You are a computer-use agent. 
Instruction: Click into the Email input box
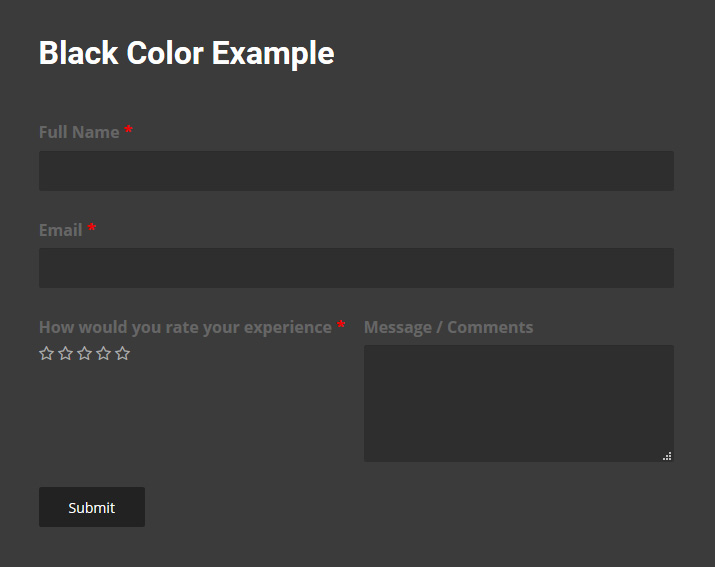[356, 268]
